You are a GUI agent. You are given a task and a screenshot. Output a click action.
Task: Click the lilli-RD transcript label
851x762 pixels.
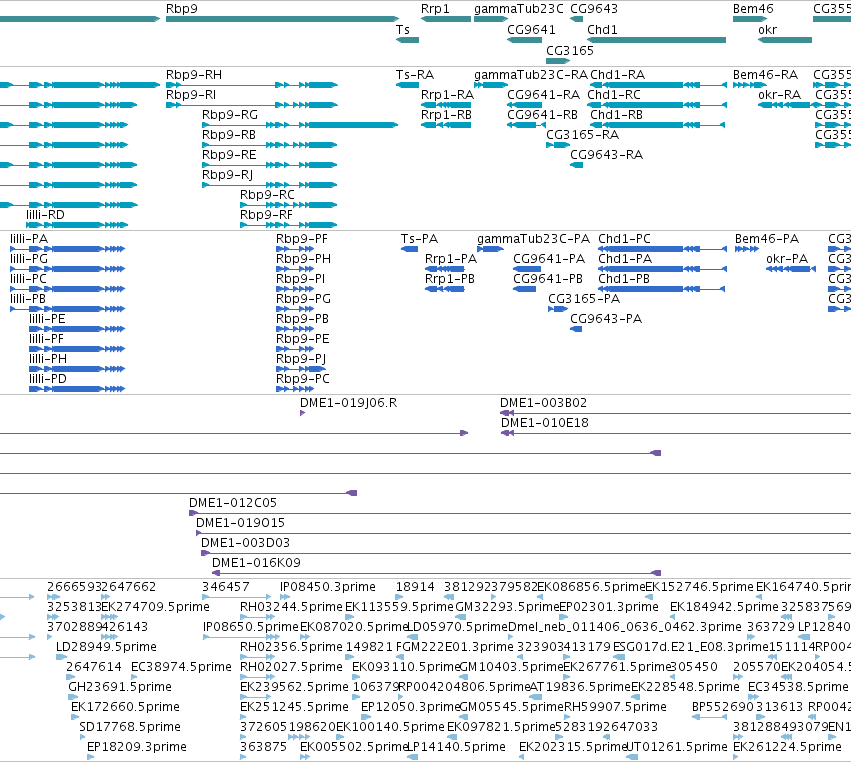click(46, 214)
